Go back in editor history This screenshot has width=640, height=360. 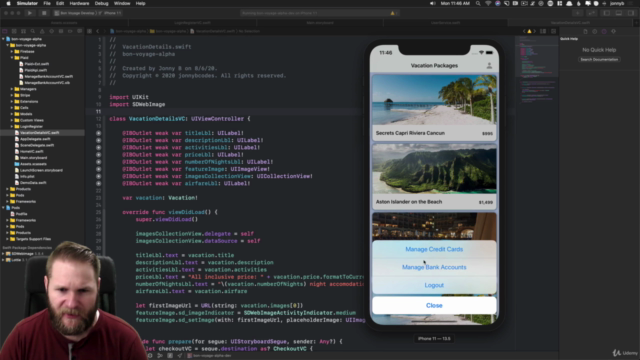click(98, 31)
